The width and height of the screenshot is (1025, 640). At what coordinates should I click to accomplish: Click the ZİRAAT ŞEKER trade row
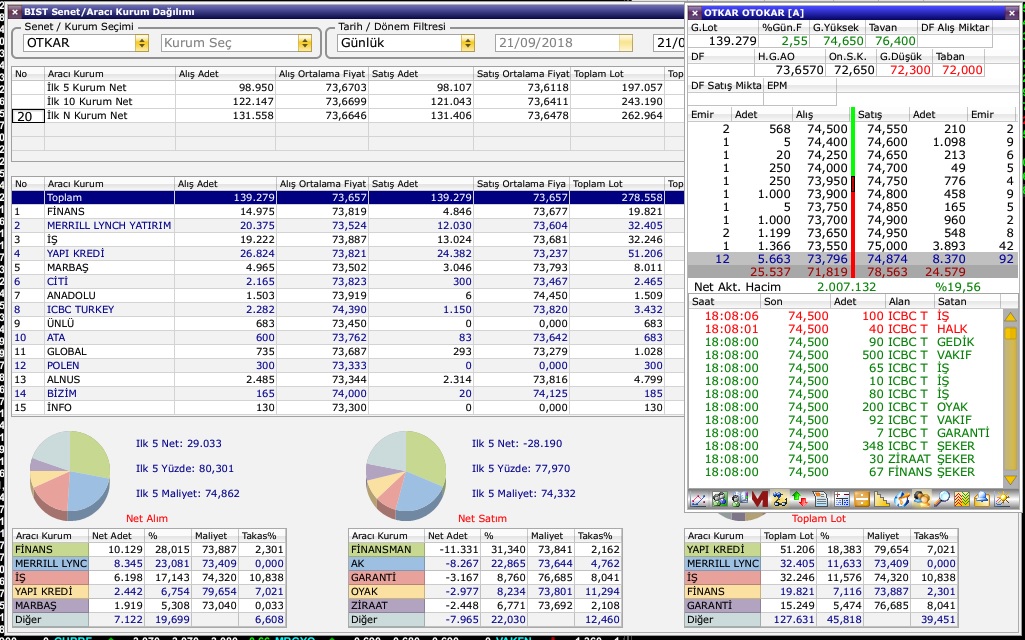point(846,459)
